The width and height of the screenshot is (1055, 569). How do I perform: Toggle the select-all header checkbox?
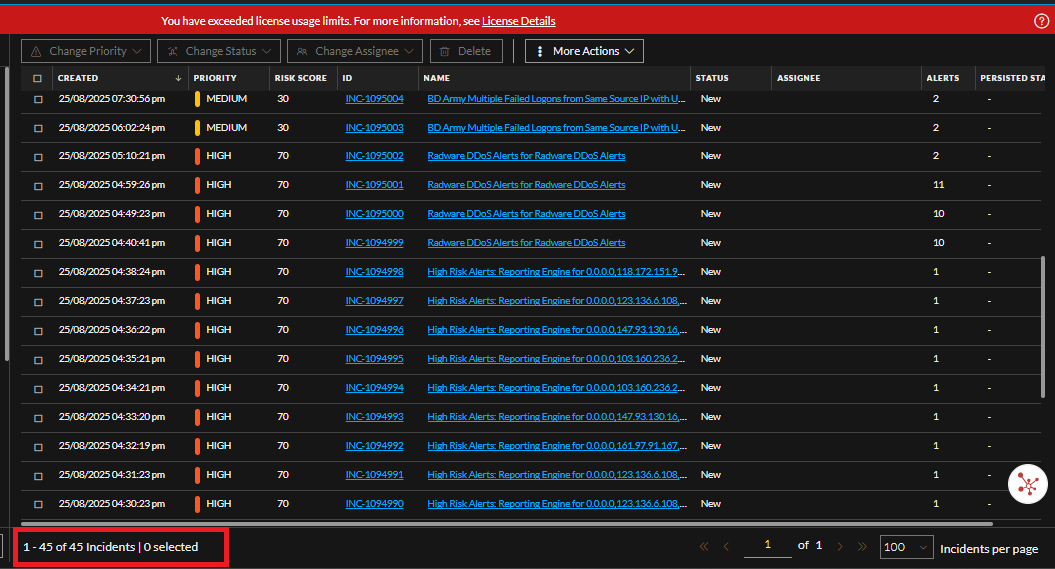[x=38, y=78]
